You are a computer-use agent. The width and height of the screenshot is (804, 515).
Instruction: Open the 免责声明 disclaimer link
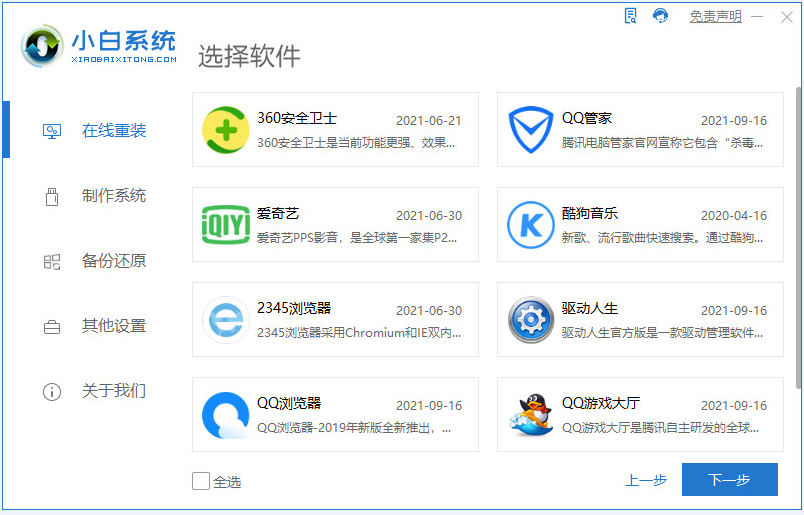[716, 17]
